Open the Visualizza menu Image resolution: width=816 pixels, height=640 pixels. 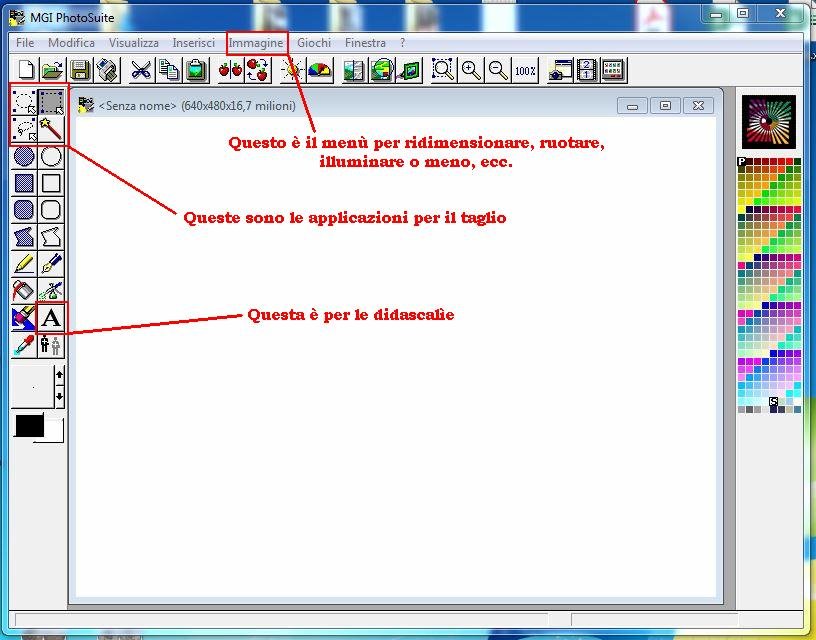point(134,43)
